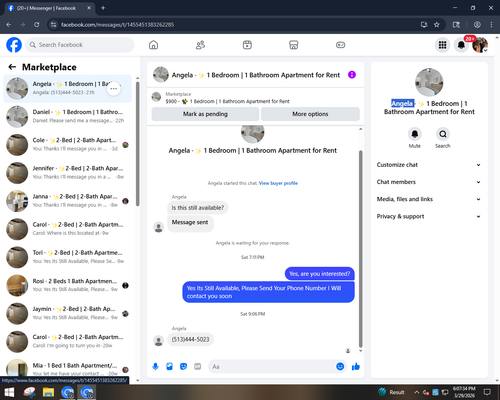Choose a sticker icon in composer
This screenshot has height=400, width=500.
pos(183,367)
